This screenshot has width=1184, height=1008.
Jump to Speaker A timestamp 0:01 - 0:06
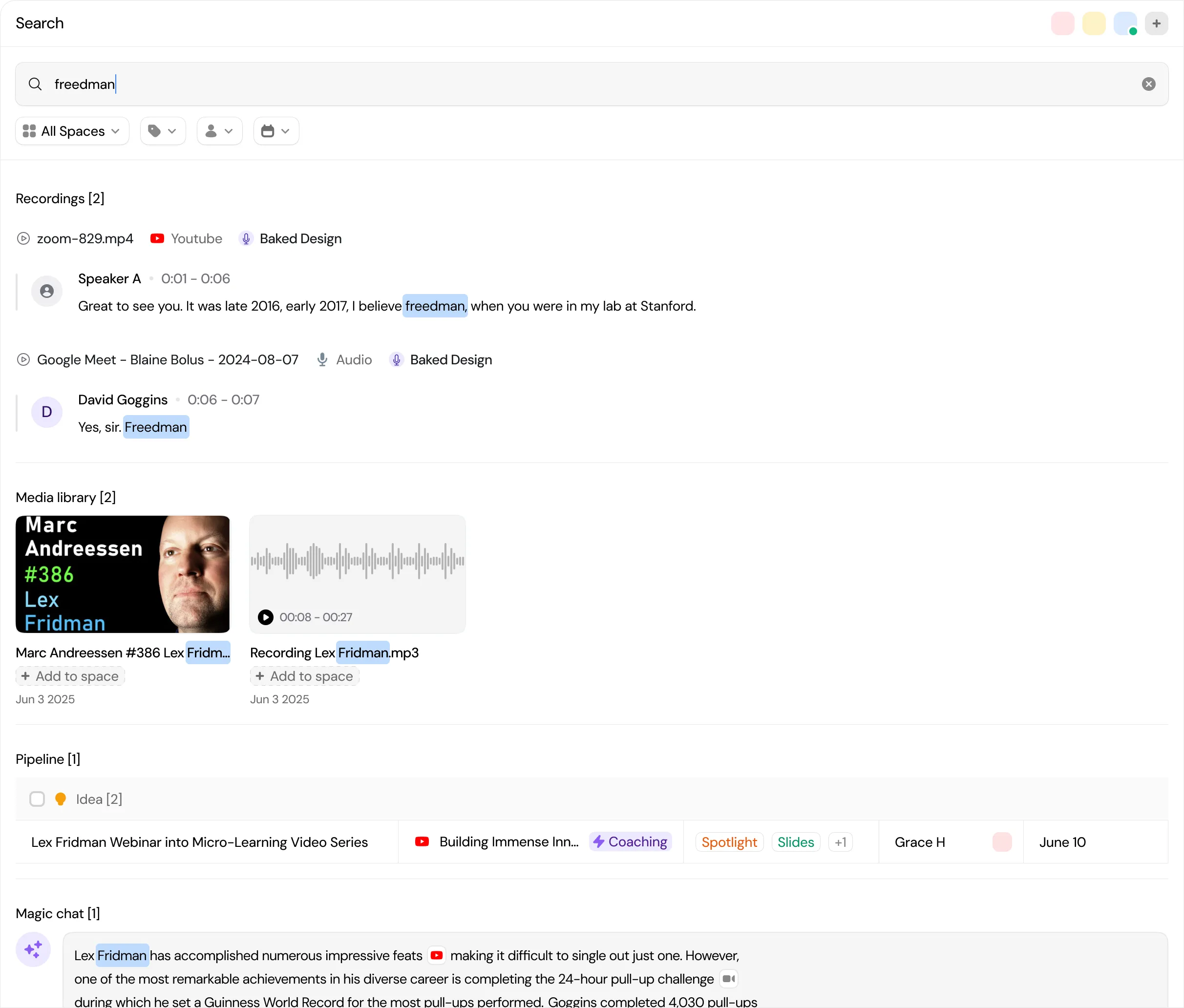tap(195, 278)
